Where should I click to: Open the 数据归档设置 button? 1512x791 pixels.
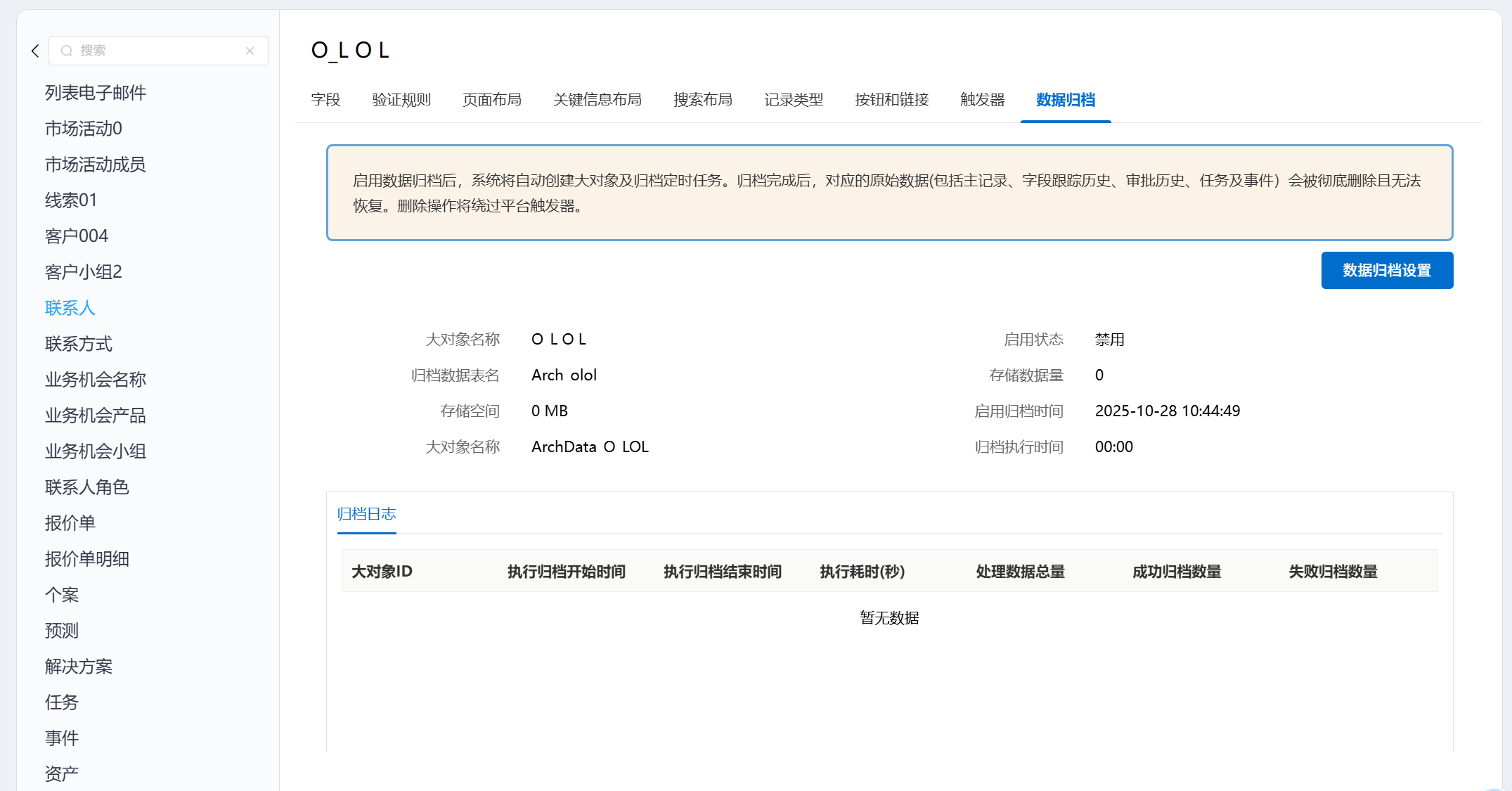click(x=1386, y=270)
